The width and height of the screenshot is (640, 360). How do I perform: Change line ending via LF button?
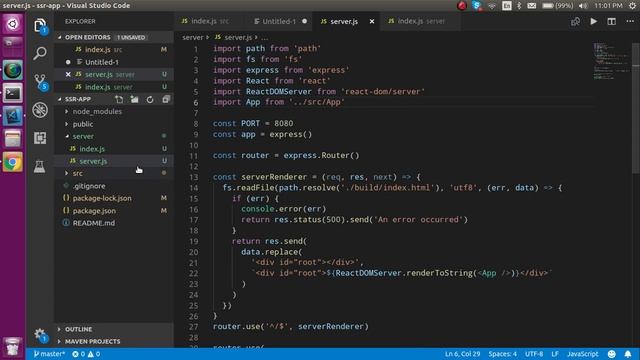click(555, 354)
